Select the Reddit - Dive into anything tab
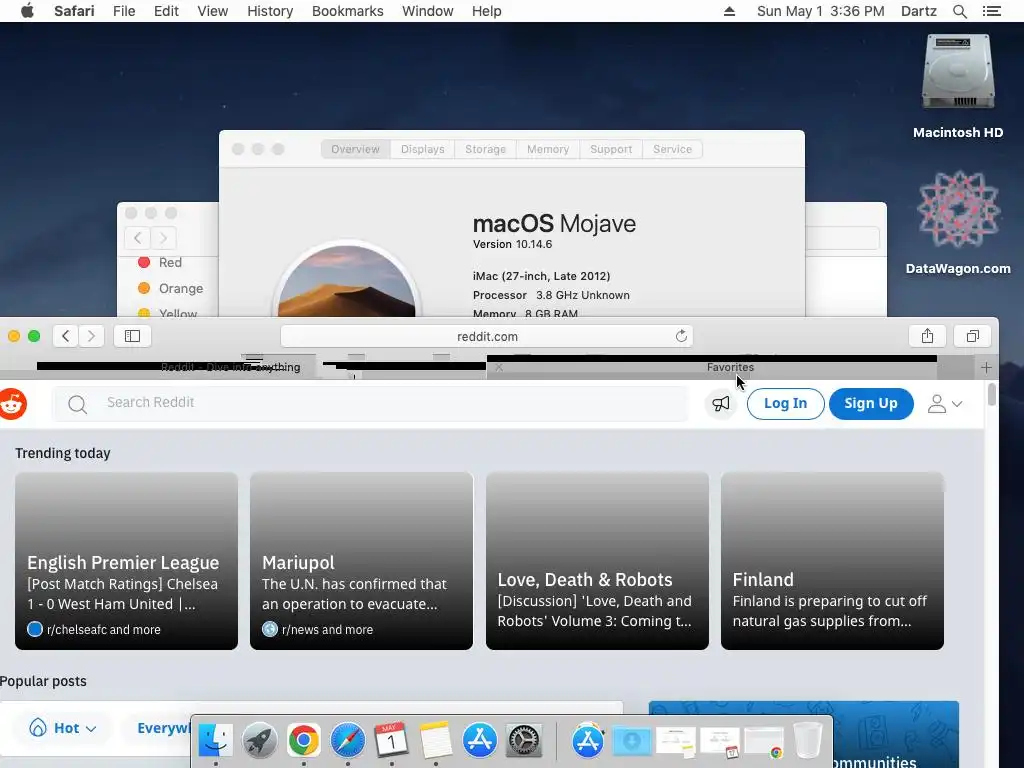The width and height of the screenshot is (1024, 768). click(x=231, y=368)
